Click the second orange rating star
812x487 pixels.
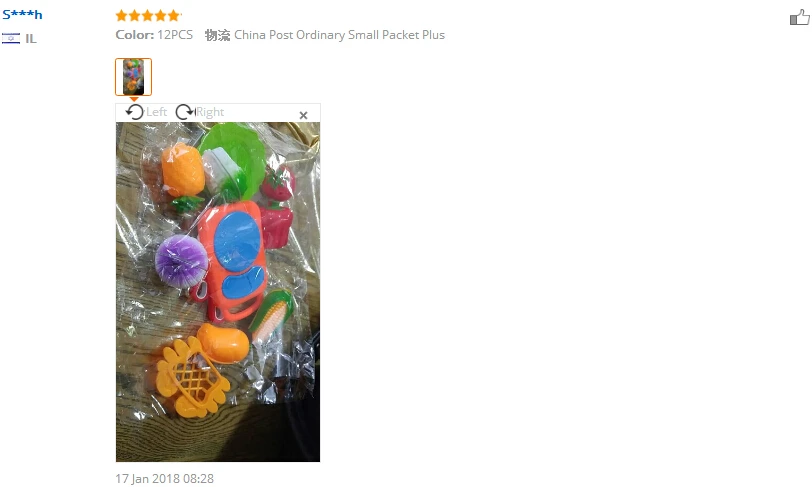click(x=135, y=16)
